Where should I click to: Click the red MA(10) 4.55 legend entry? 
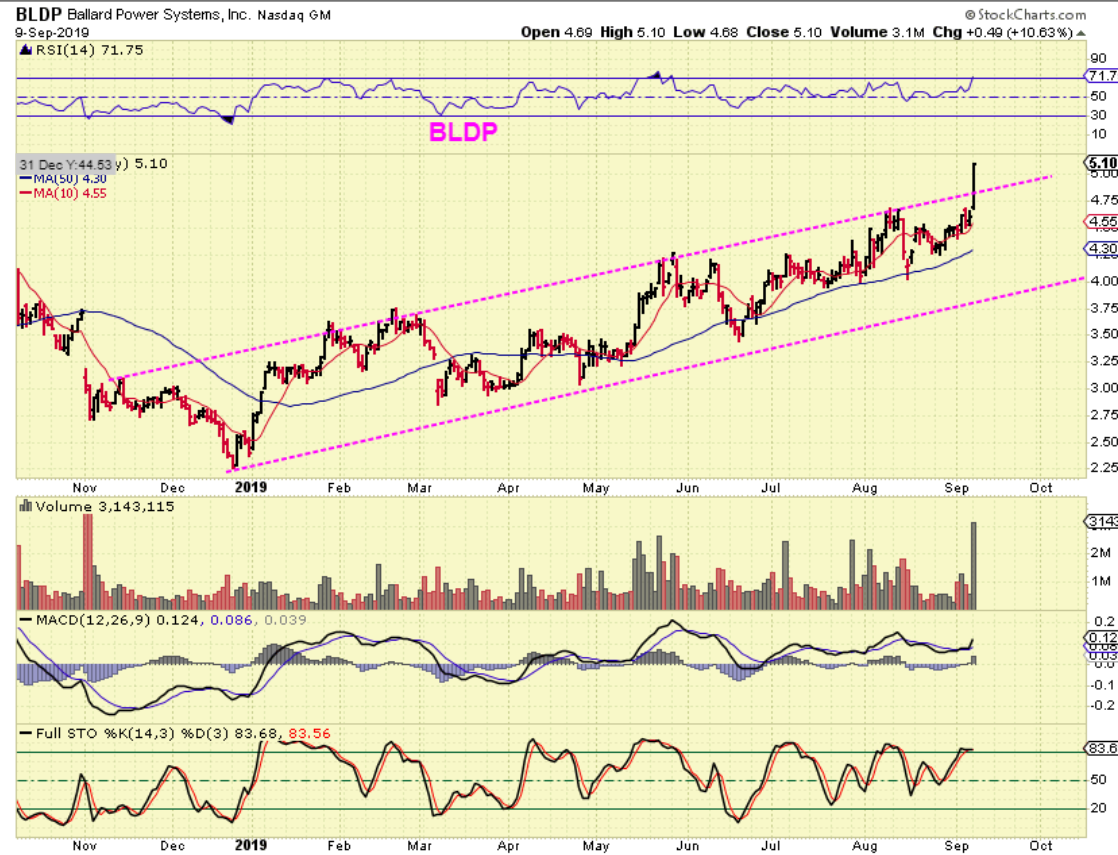(63, 193)
